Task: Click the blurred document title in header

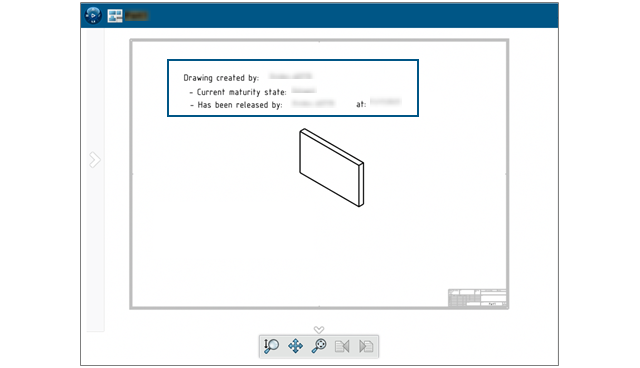Action: click(x=136, y=16)
